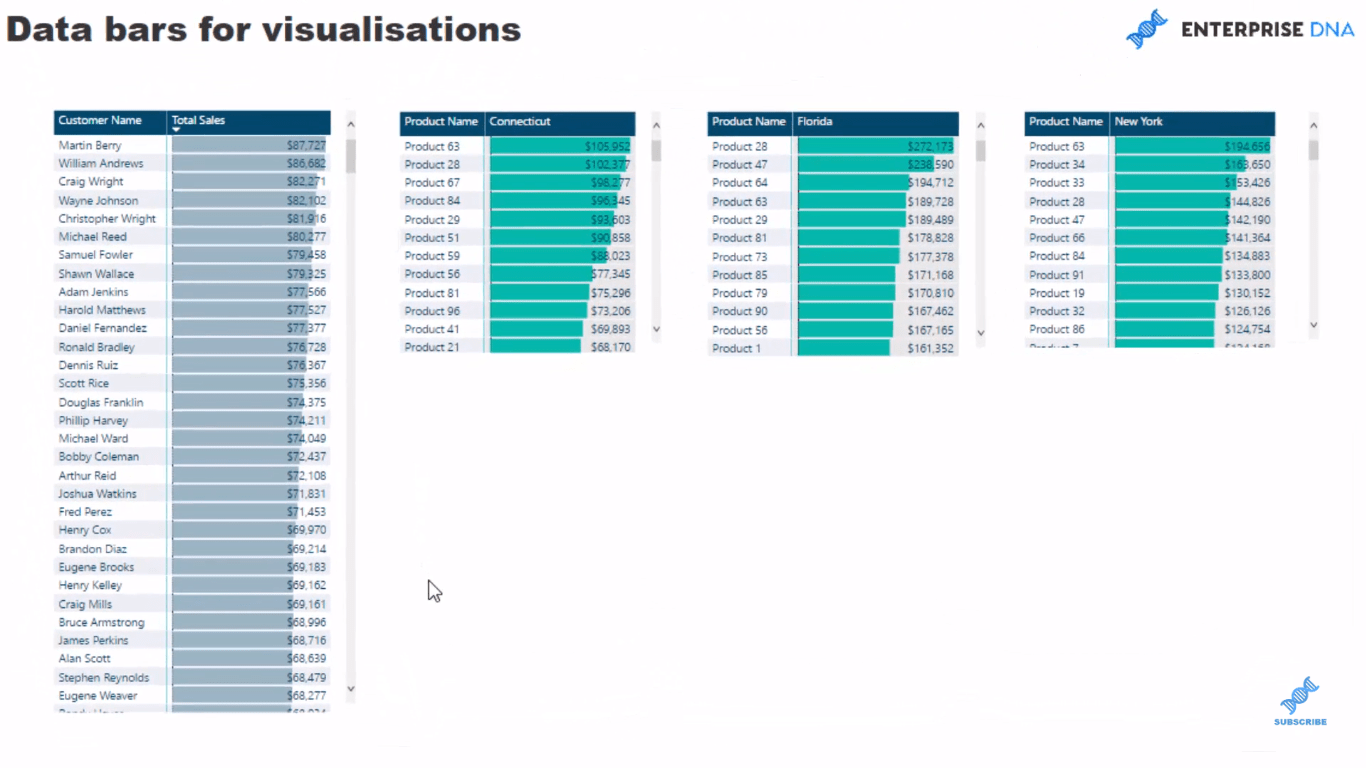Screen dimensions: 1366x768
Task: Click the sort arrow under Total Sales
Action: 176,130
